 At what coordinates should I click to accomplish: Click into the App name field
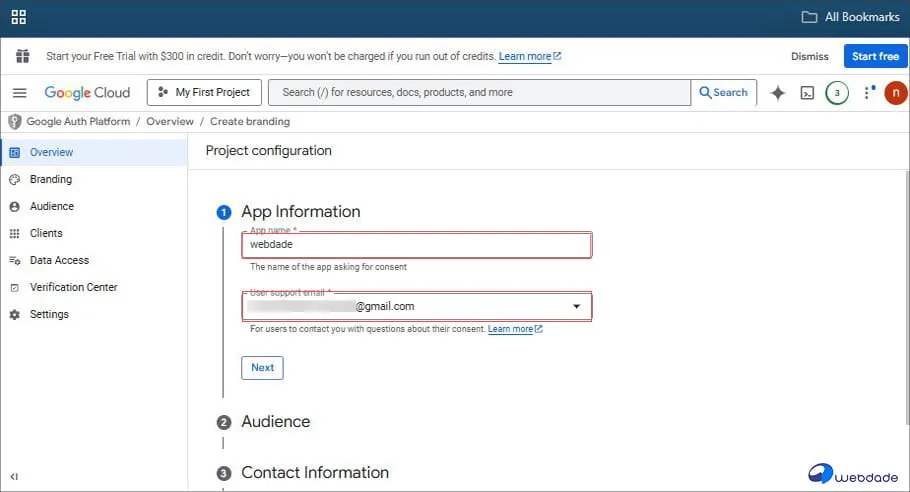pyautogui.click(x=416, y=245)
